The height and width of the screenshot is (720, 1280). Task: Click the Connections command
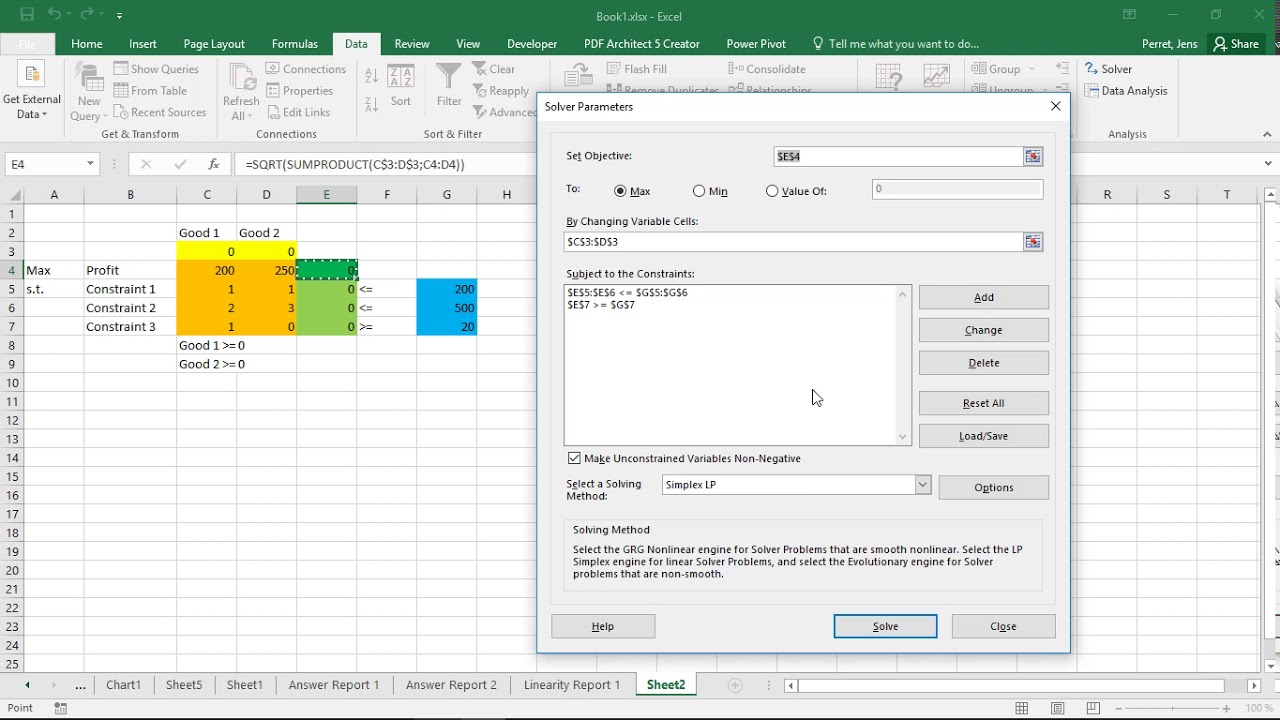pyautogui.click(x=305, y=69)
